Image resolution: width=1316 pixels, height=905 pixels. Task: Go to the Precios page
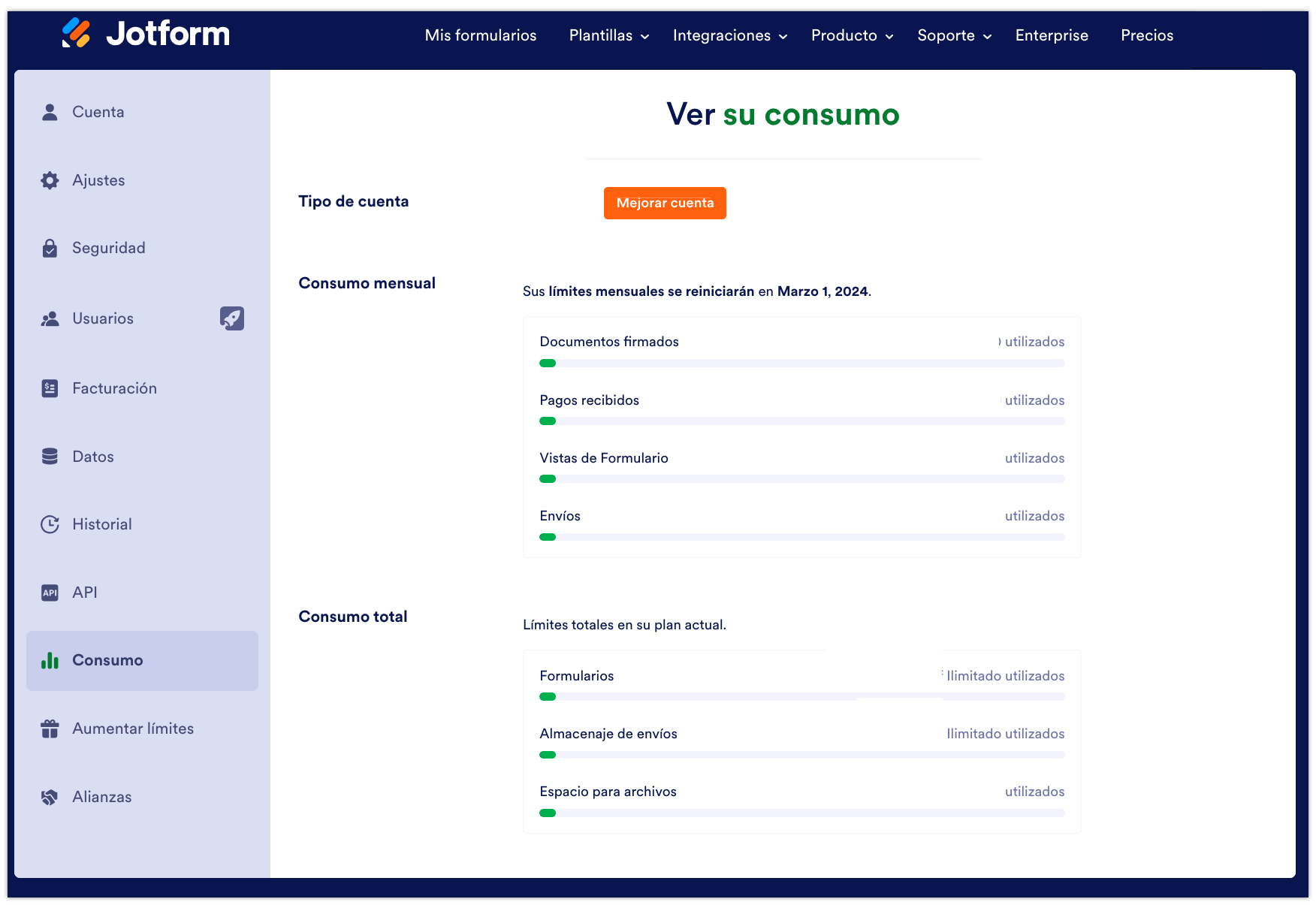(x=1147, y=35)
